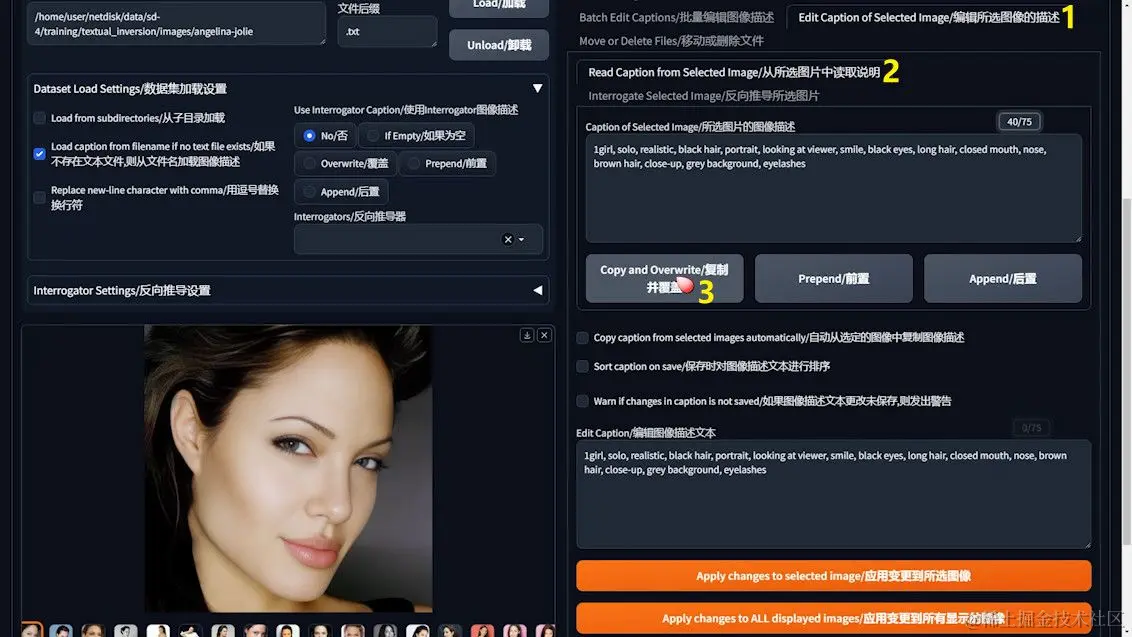This screenshot has height=637, width=1132.
Task: Click the Append caption button
Action: click(x=1002, y=278)
